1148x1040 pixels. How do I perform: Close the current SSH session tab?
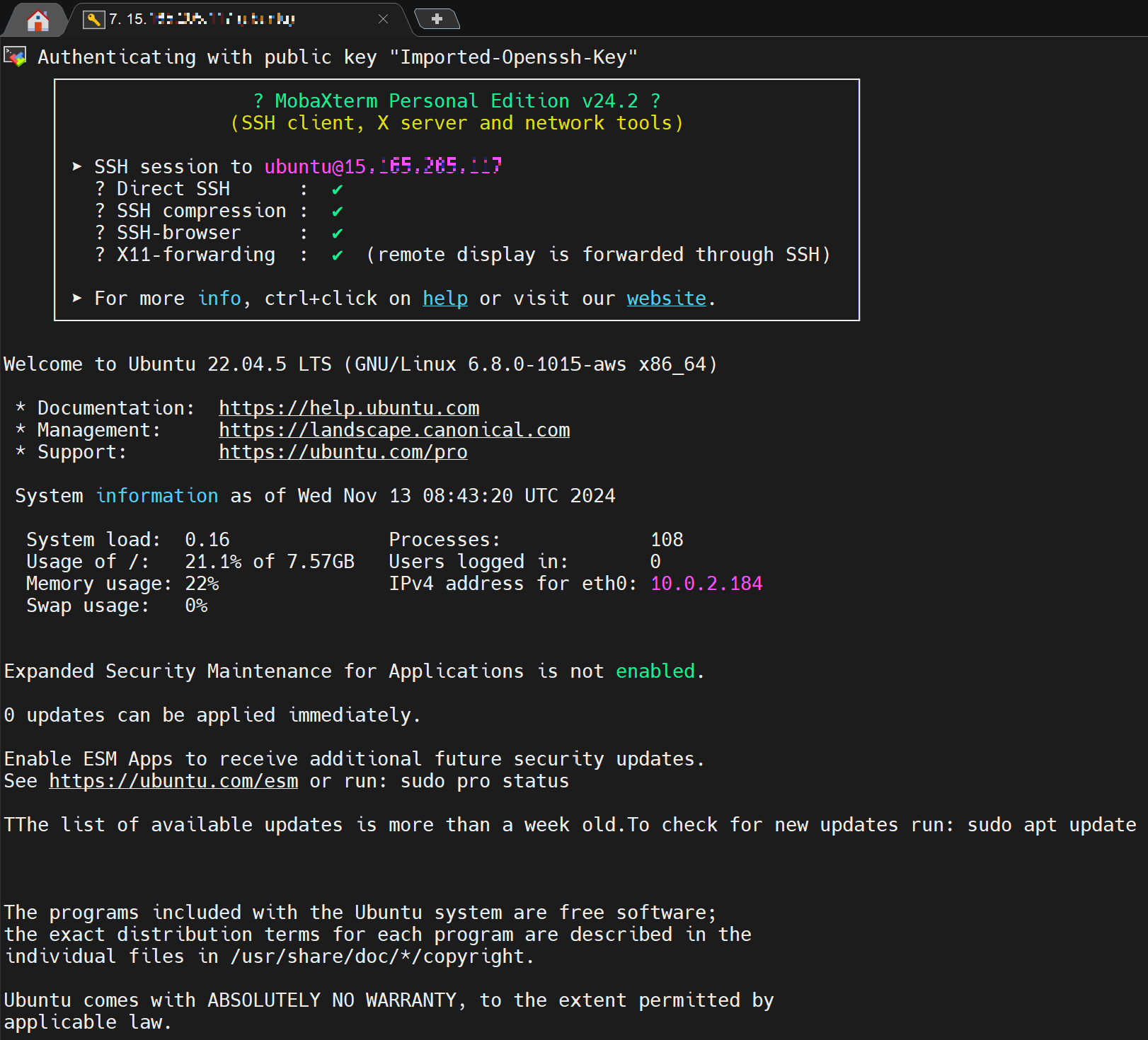383,19
